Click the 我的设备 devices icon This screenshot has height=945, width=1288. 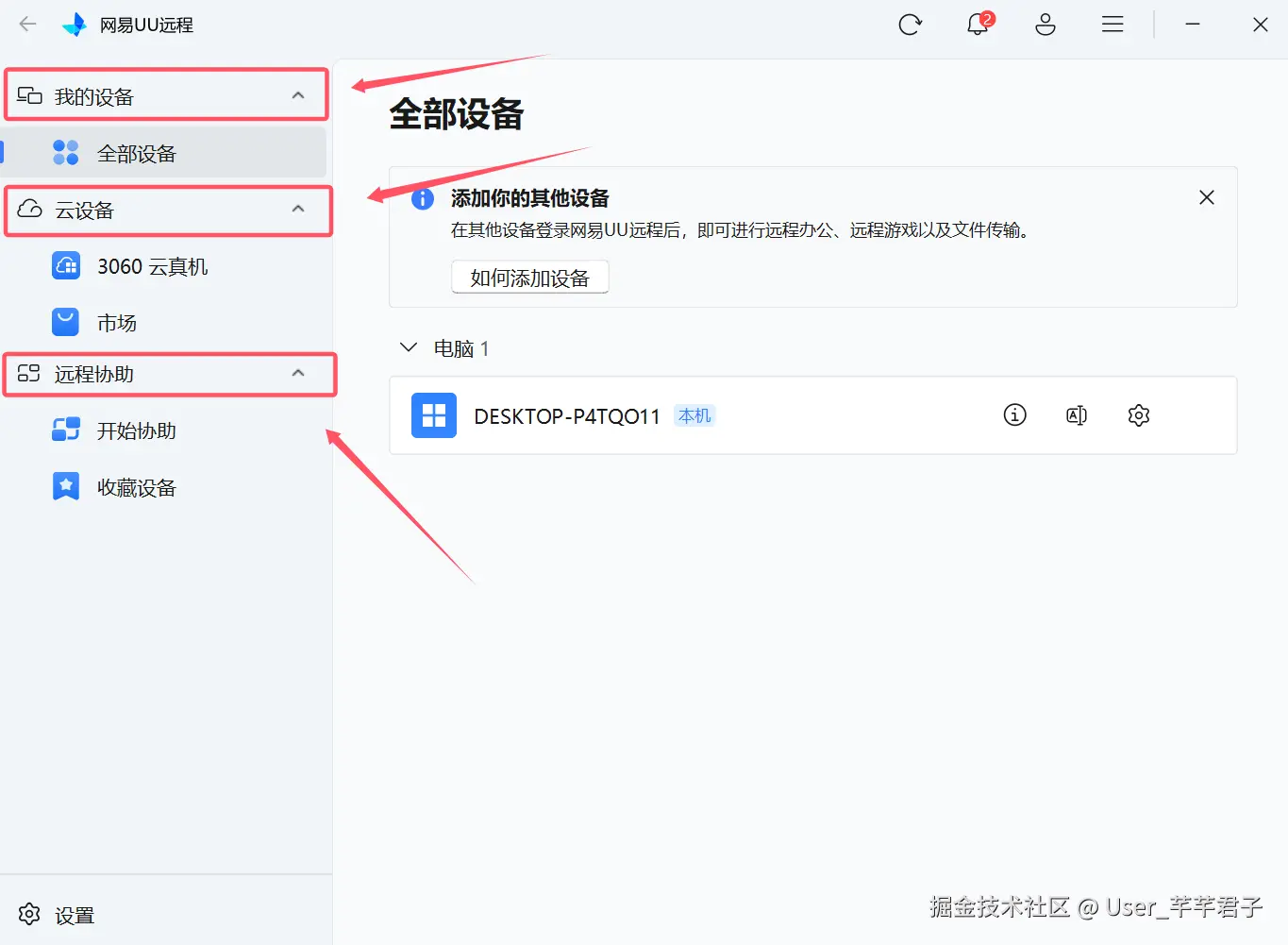[30, 95]
